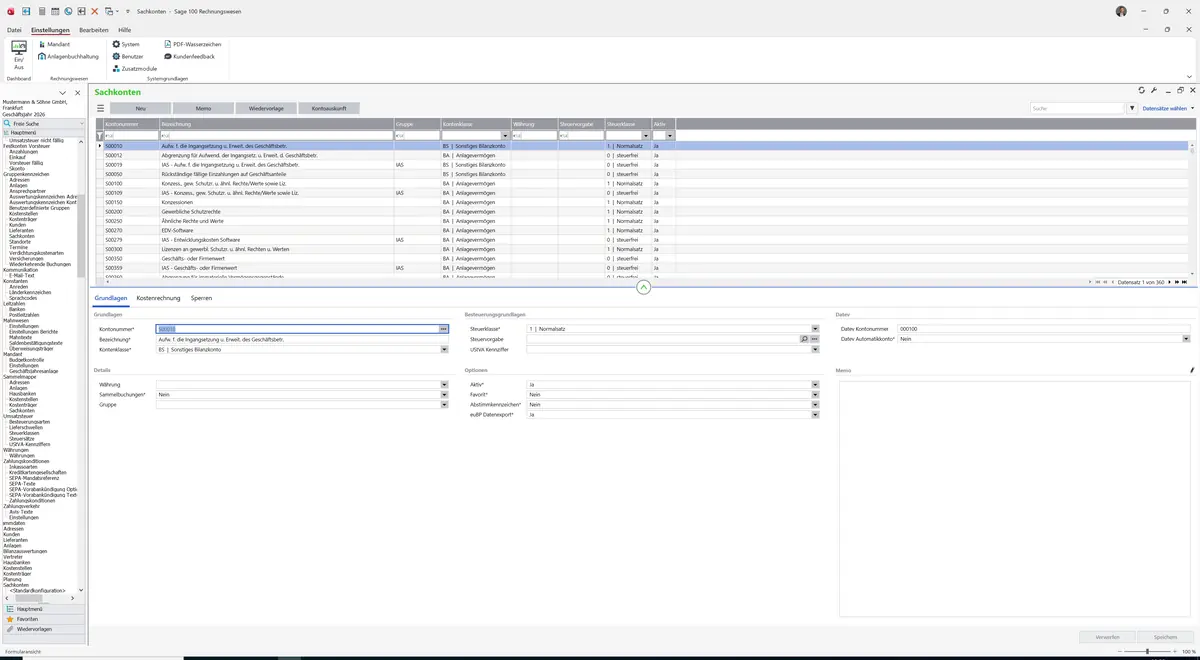Open the Gruppe dropdown in Details
This screenshot has height=660, width=1200.
[444, 404]
